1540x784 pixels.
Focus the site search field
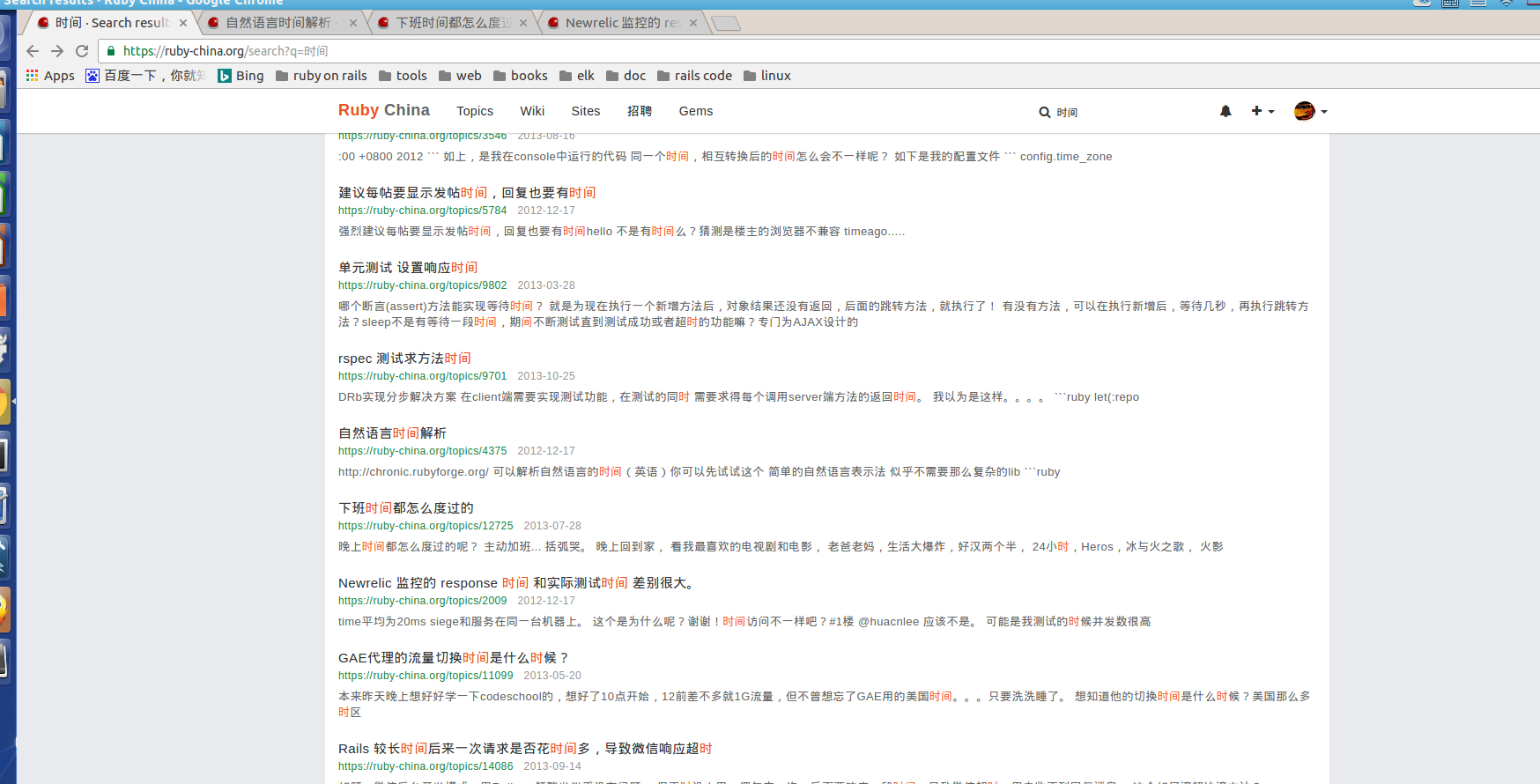pyautogui.click(x=1119, y=112)
